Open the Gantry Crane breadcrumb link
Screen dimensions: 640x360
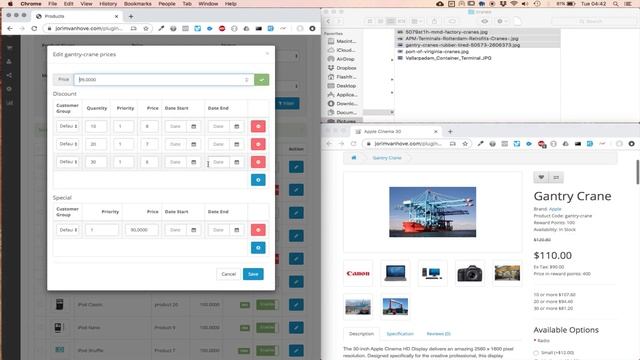[x=387, y=158]
